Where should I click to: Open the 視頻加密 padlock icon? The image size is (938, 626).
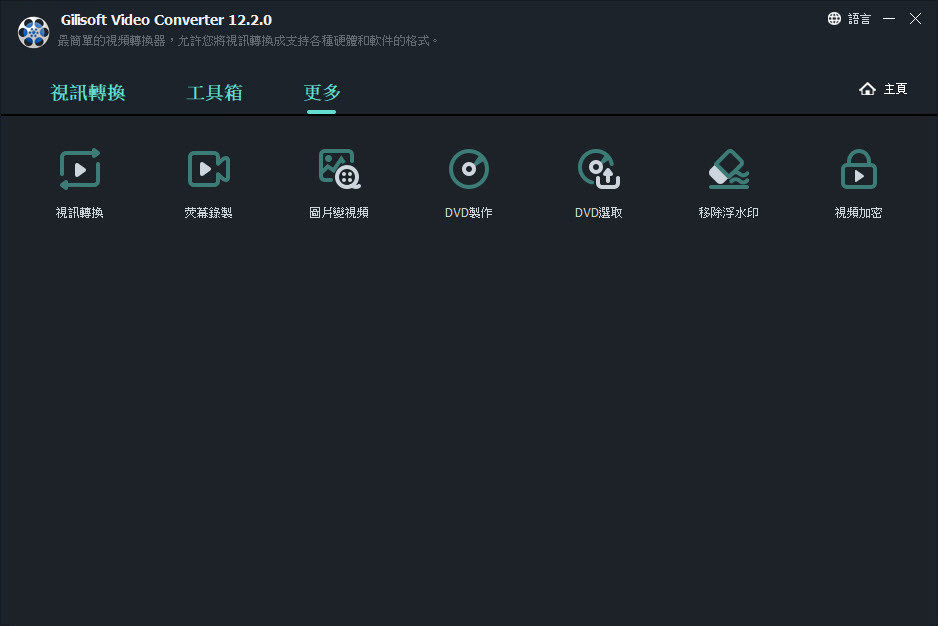point(858,169)
